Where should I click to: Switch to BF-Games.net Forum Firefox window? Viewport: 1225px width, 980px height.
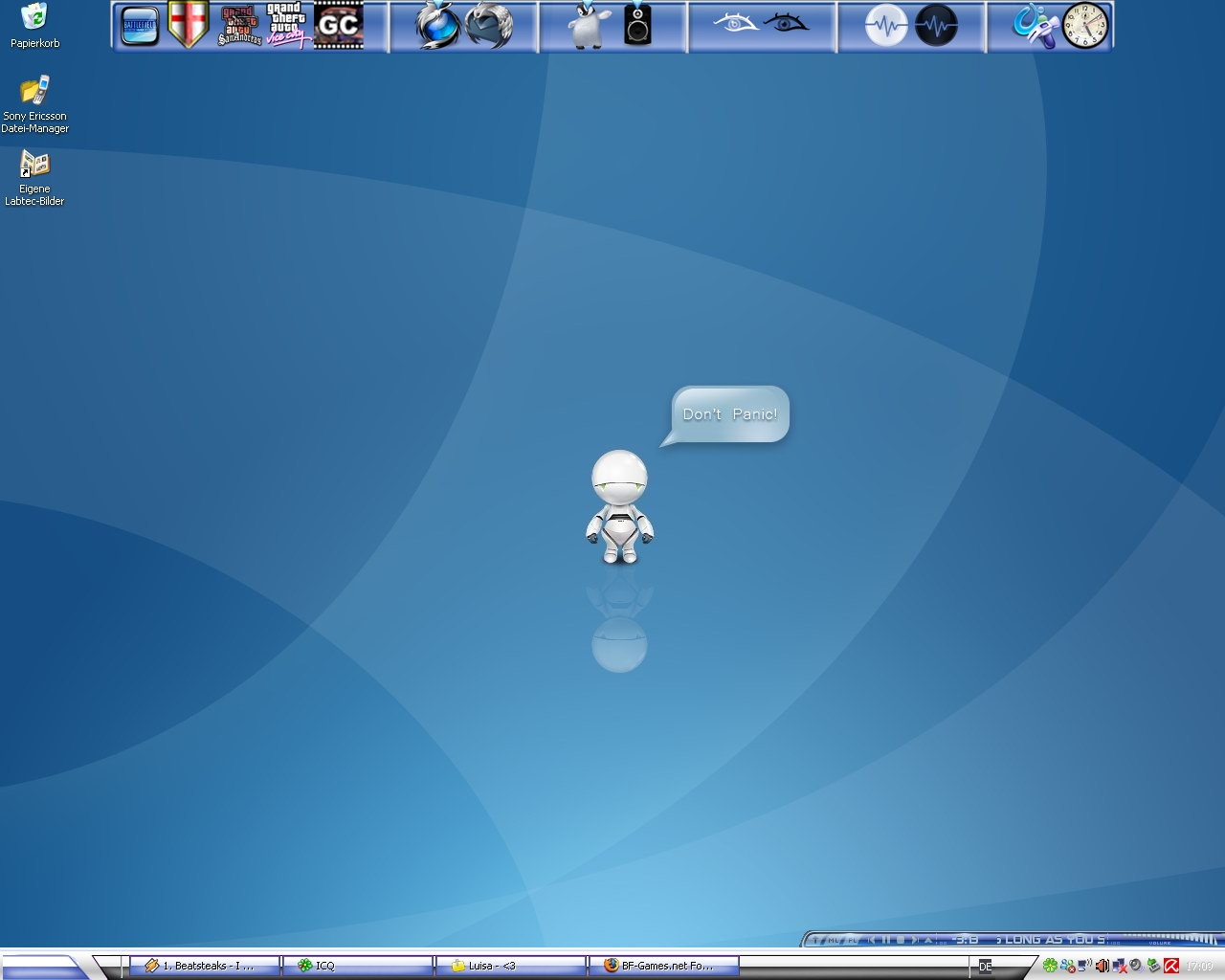(663, 966)
